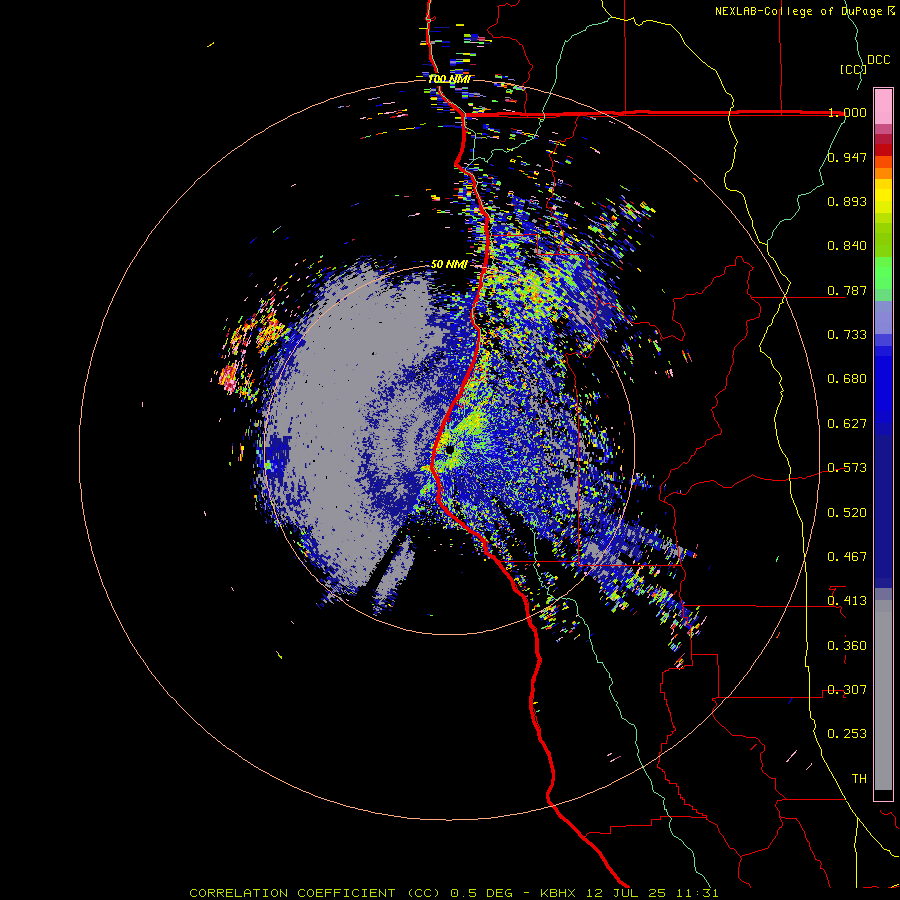Click the [CC] units label
The width and height of the screenshot is (900, 900).
(853, 69)
